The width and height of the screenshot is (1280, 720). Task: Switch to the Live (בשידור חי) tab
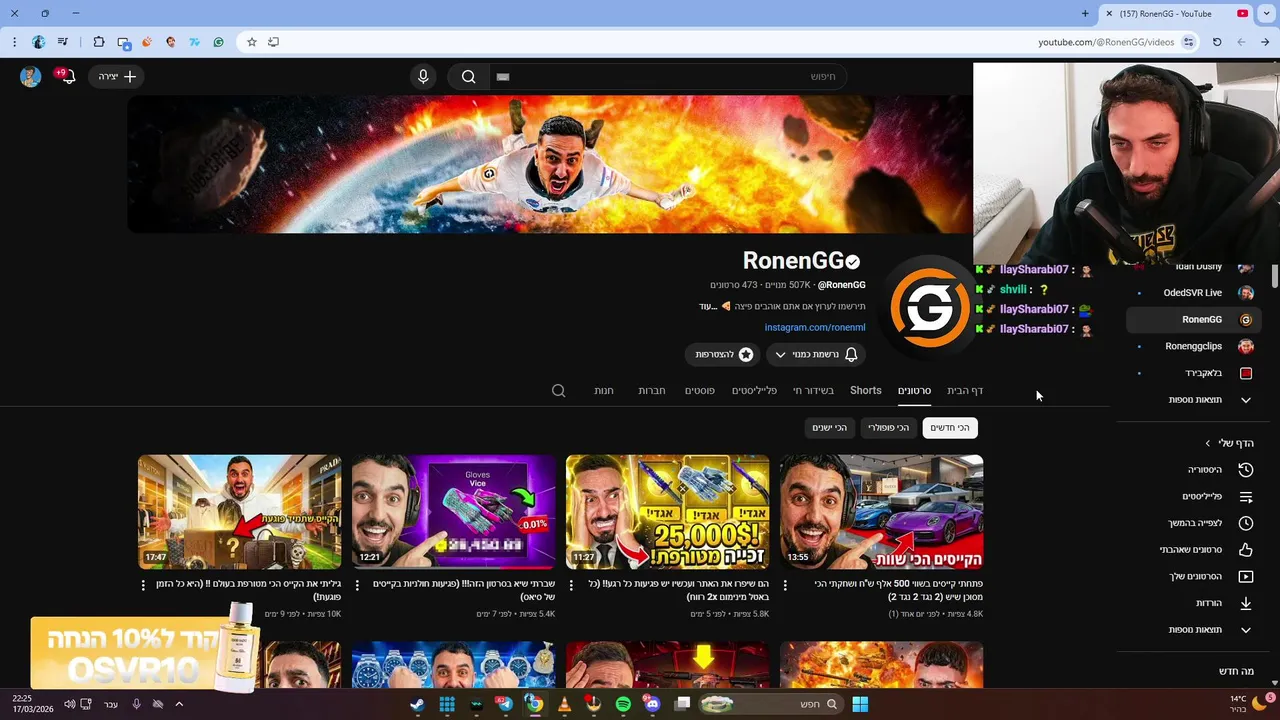[813, 391]
